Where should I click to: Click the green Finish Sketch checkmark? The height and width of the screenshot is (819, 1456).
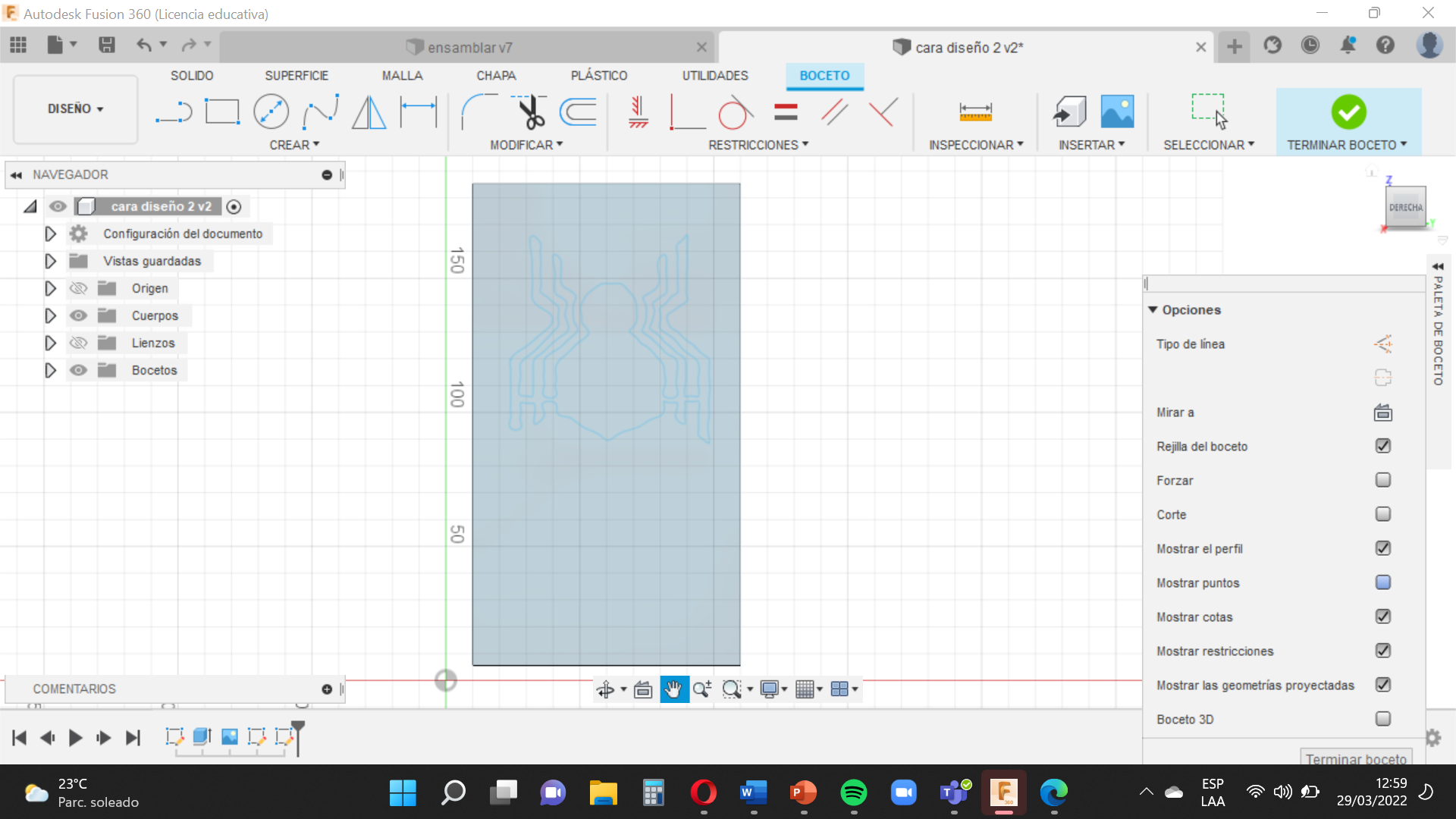point(1348,112)
